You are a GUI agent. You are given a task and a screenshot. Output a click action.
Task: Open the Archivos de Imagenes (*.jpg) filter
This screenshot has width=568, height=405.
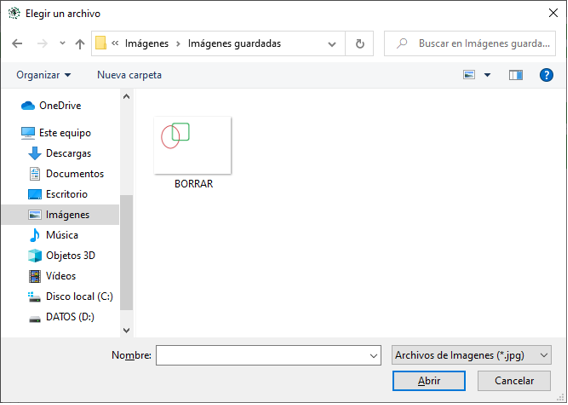(471, 355)
